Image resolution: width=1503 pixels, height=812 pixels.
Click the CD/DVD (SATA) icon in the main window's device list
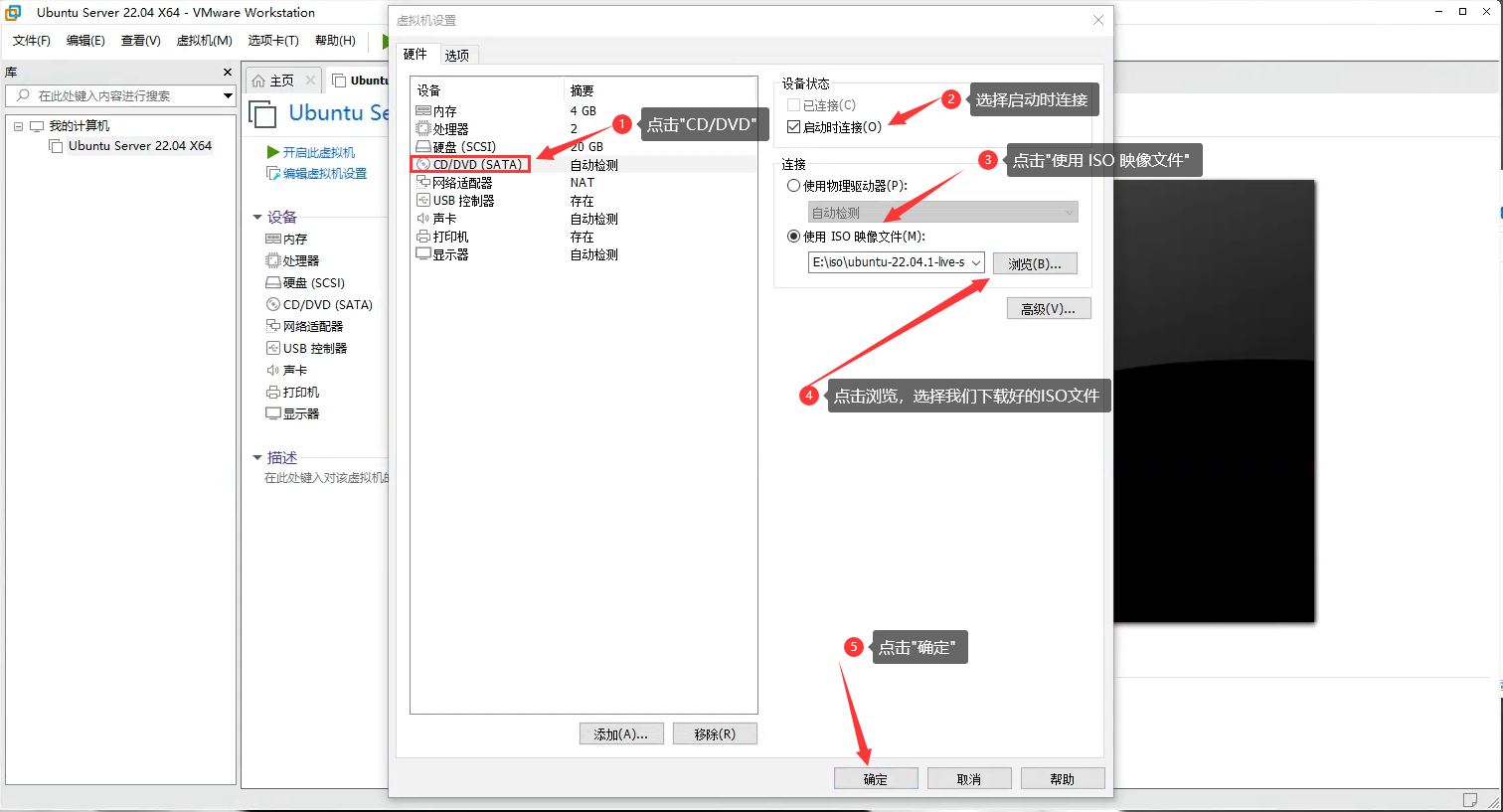click(273, 304)
